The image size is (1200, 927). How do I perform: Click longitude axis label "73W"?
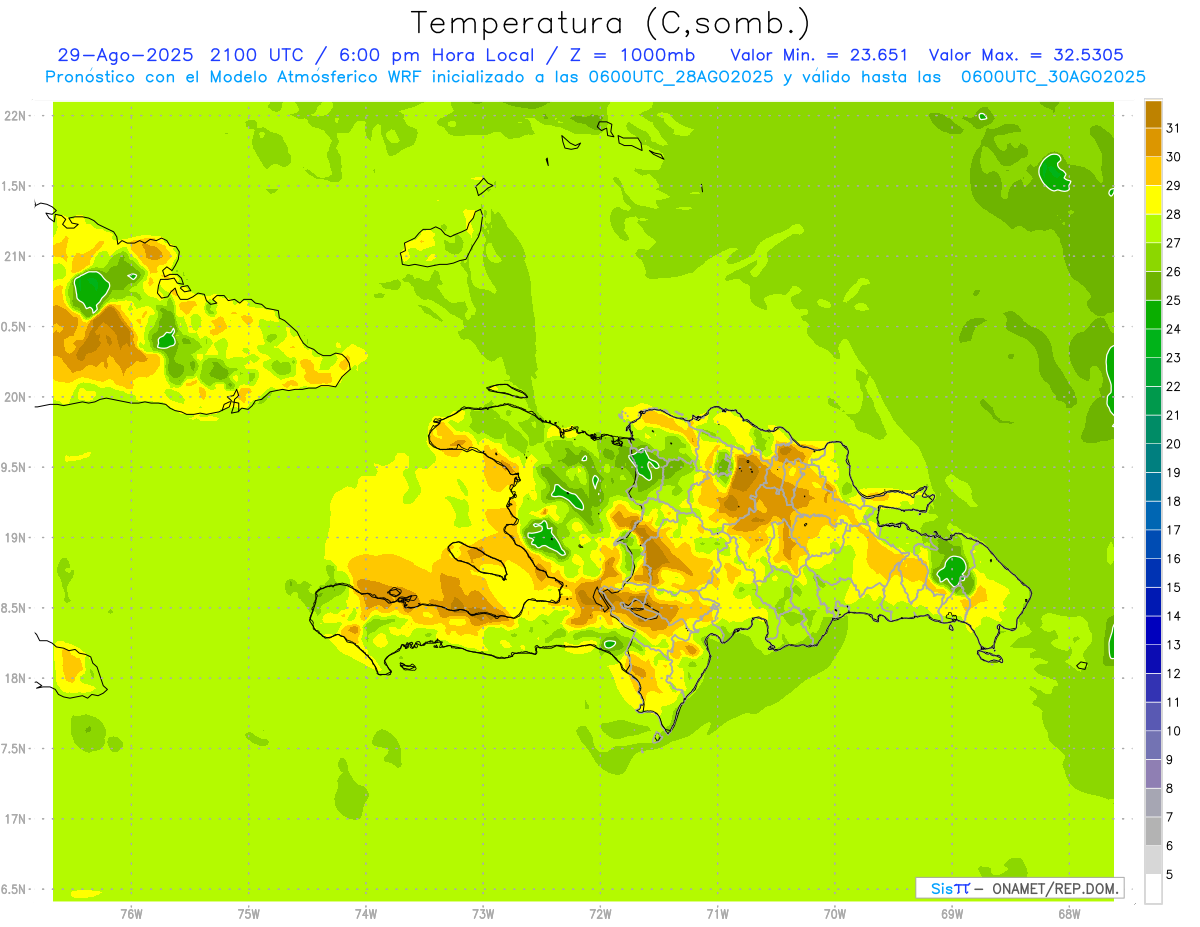click(x=483, y=914)
